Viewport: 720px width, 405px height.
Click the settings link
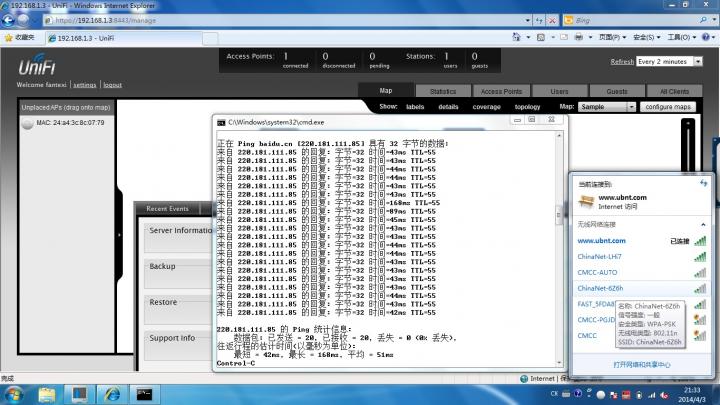[x=85, y=85]
